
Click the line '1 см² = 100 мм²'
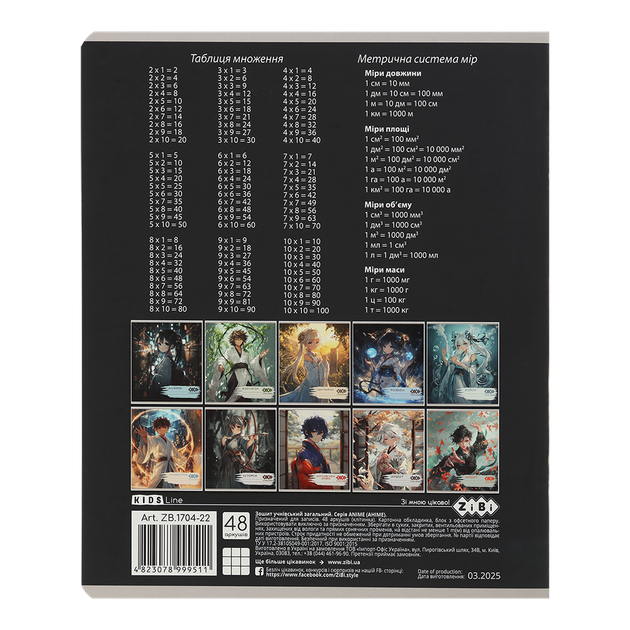coord(392,139)
